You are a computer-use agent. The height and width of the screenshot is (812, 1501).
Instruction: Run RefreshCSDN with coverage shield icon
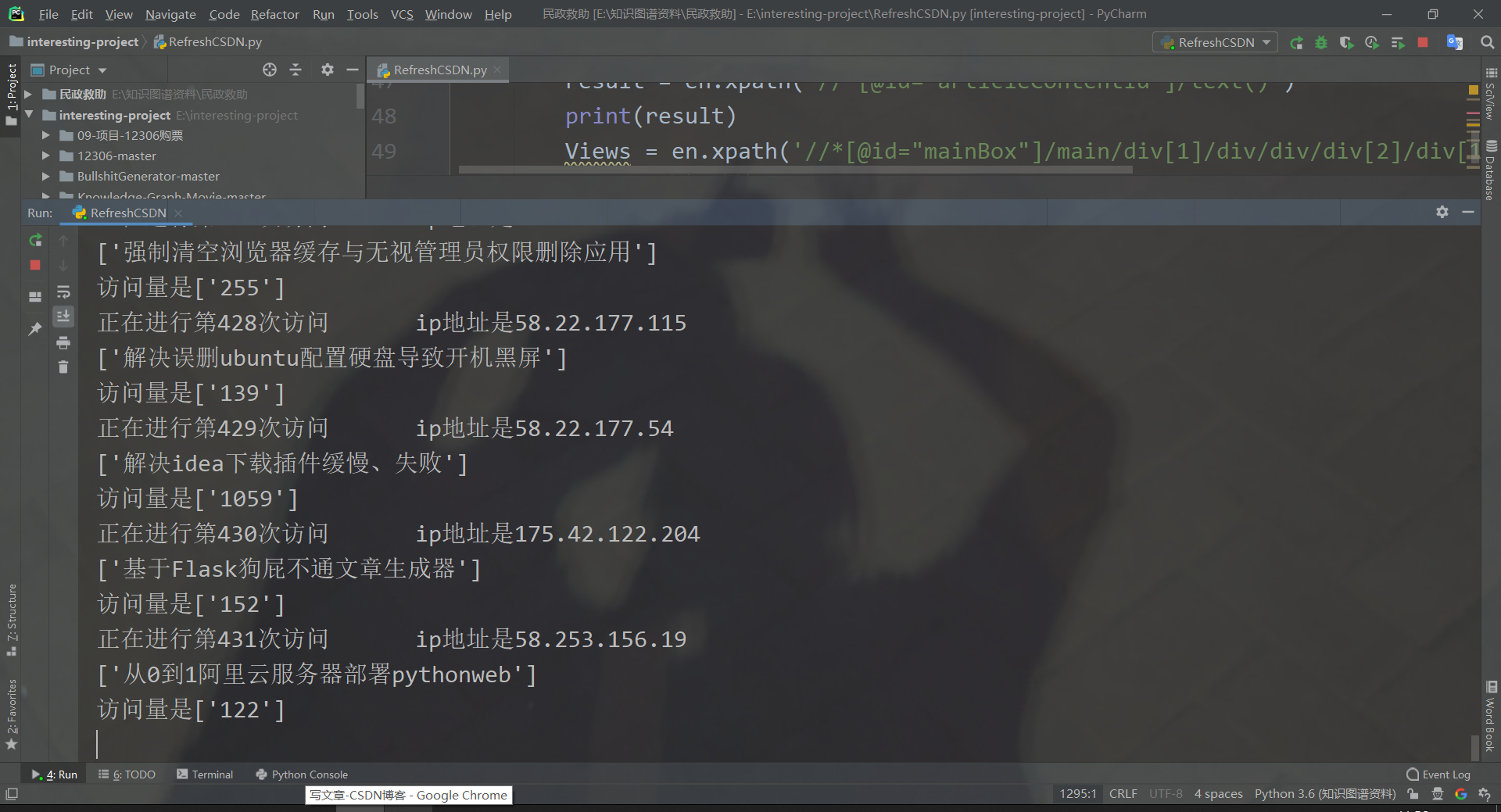[x=1346, y=43]
